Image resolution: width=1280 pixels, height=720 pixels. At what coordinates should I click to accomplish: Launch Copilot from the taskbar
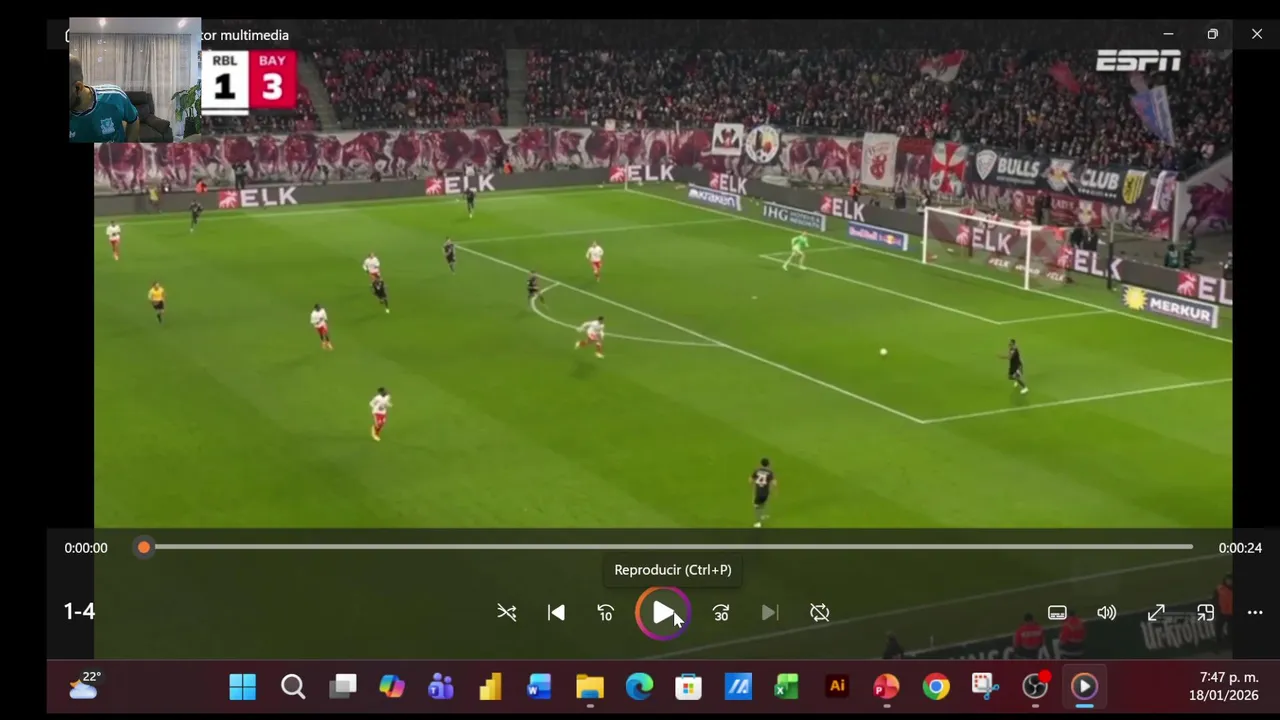[391, 687]
